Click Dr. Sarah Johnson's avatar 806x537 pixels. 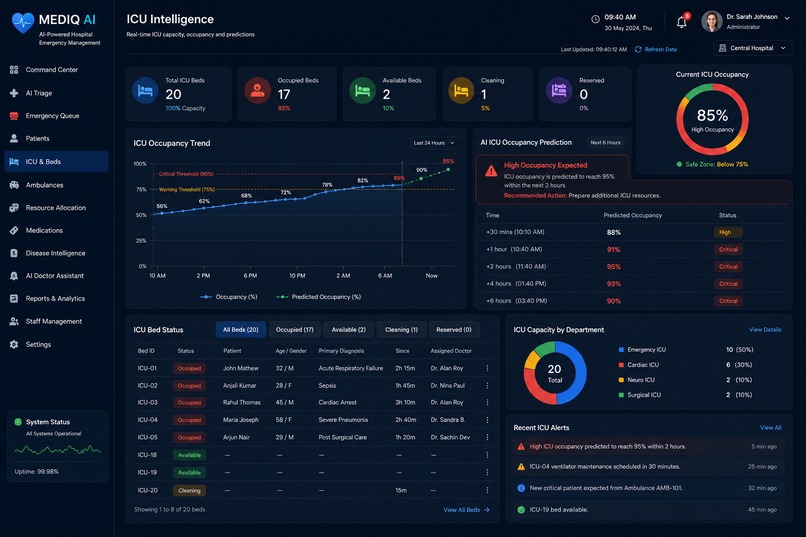[711, 22]
